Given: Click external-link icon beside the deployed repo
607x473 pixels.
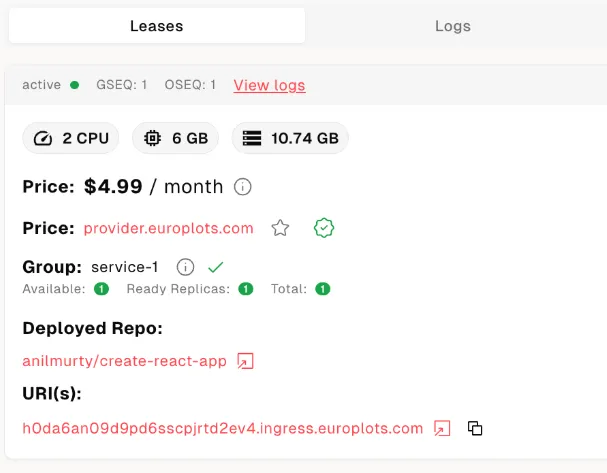Looking at the screenshot, I should click(x=245, y=361).
